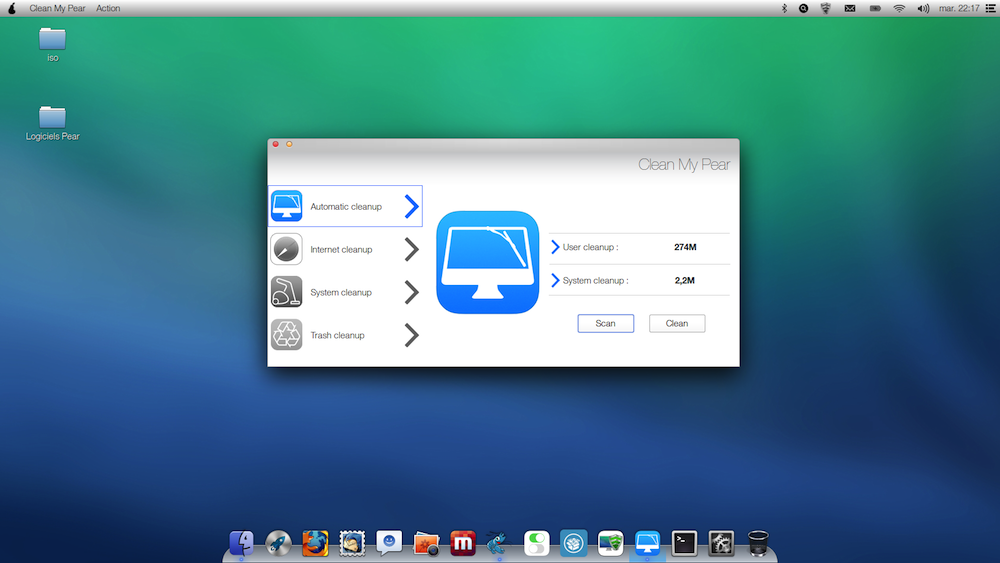This screenshot has height=563, width=1000.
Task: Click the 2,2M system cleanup value
Action: point(684,280)
